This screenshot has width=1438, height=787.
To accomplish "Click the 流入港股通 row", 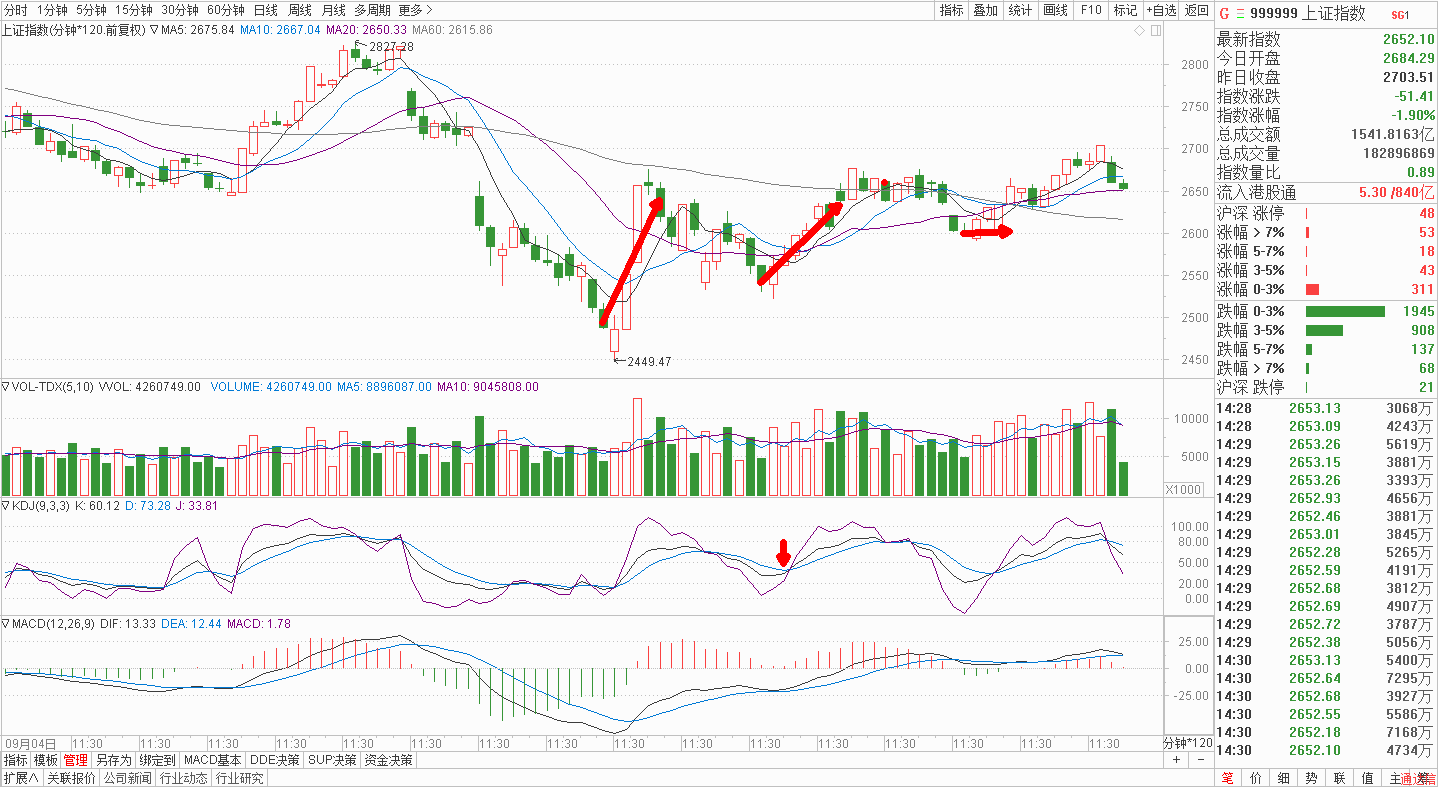I will pos(1326,194).
